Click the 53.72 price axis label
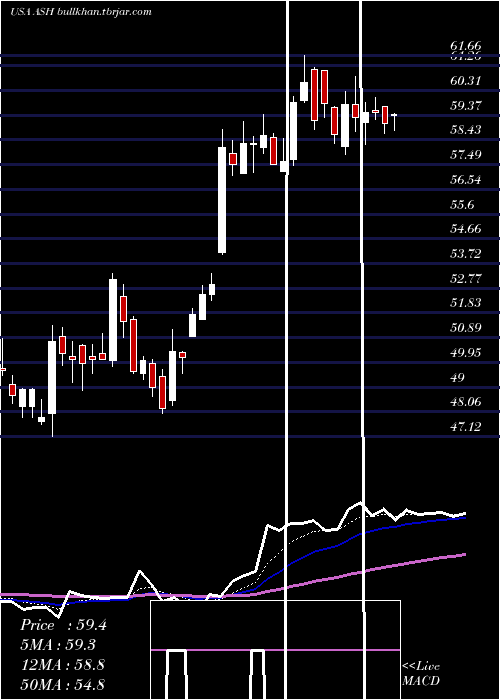Image resolution: width=500 pixels, height=700 pixels. coord(466,254)
